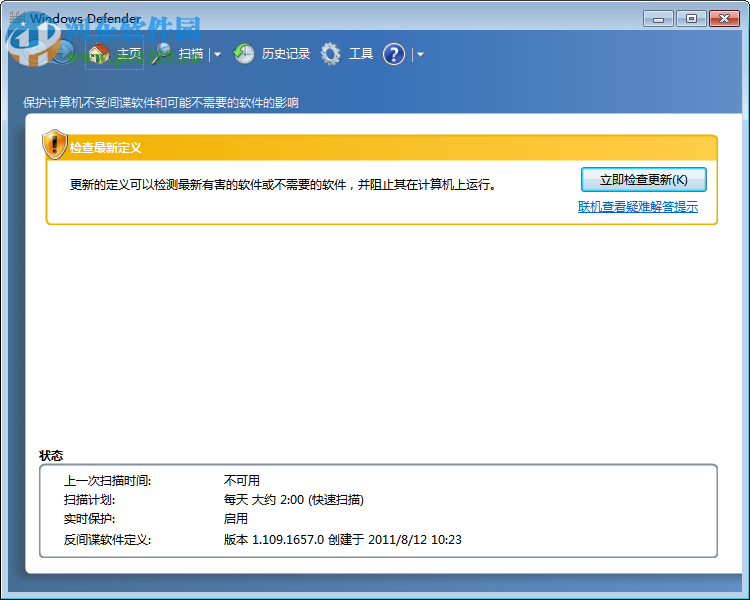750x600 pixels.
Task: Click the 不可用 status value
Action: pyautogui.click(x=242, y=480)
